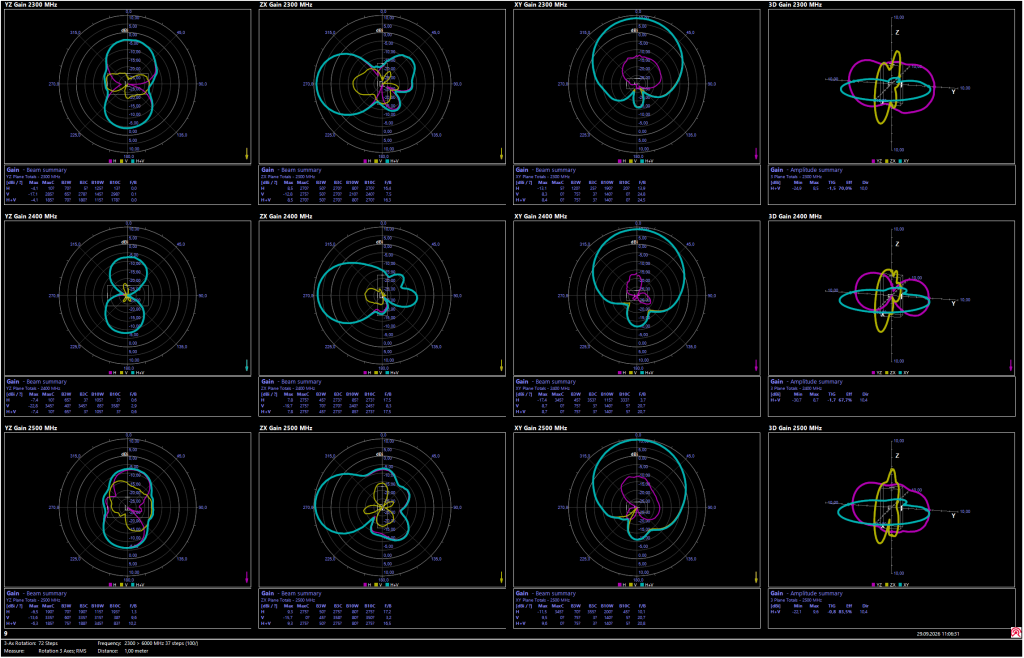The image size is (1024, 658).
Task: Click 'Gain - Amplitude summary' heading below 3D Gain 2300 MHz
Action: (x=806, y=170)
